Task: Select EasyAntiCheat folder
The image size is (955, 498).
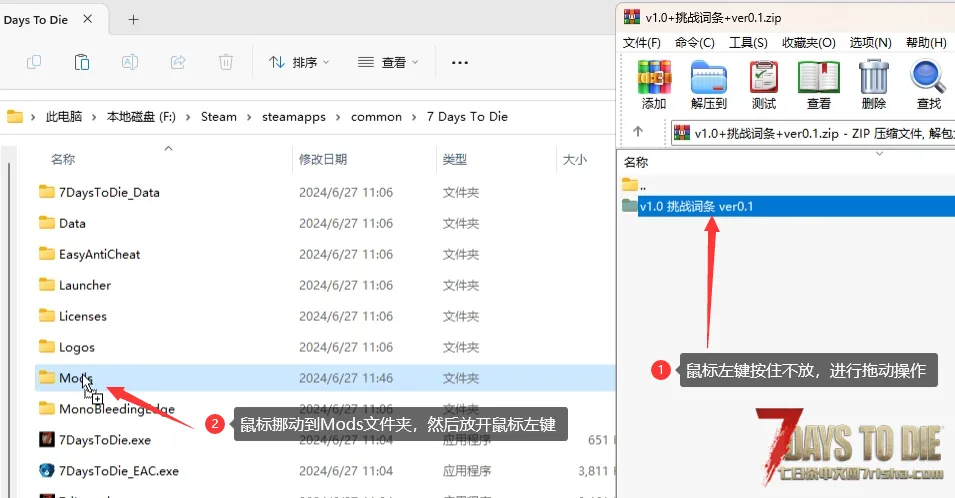Action: tap(326, 254)
